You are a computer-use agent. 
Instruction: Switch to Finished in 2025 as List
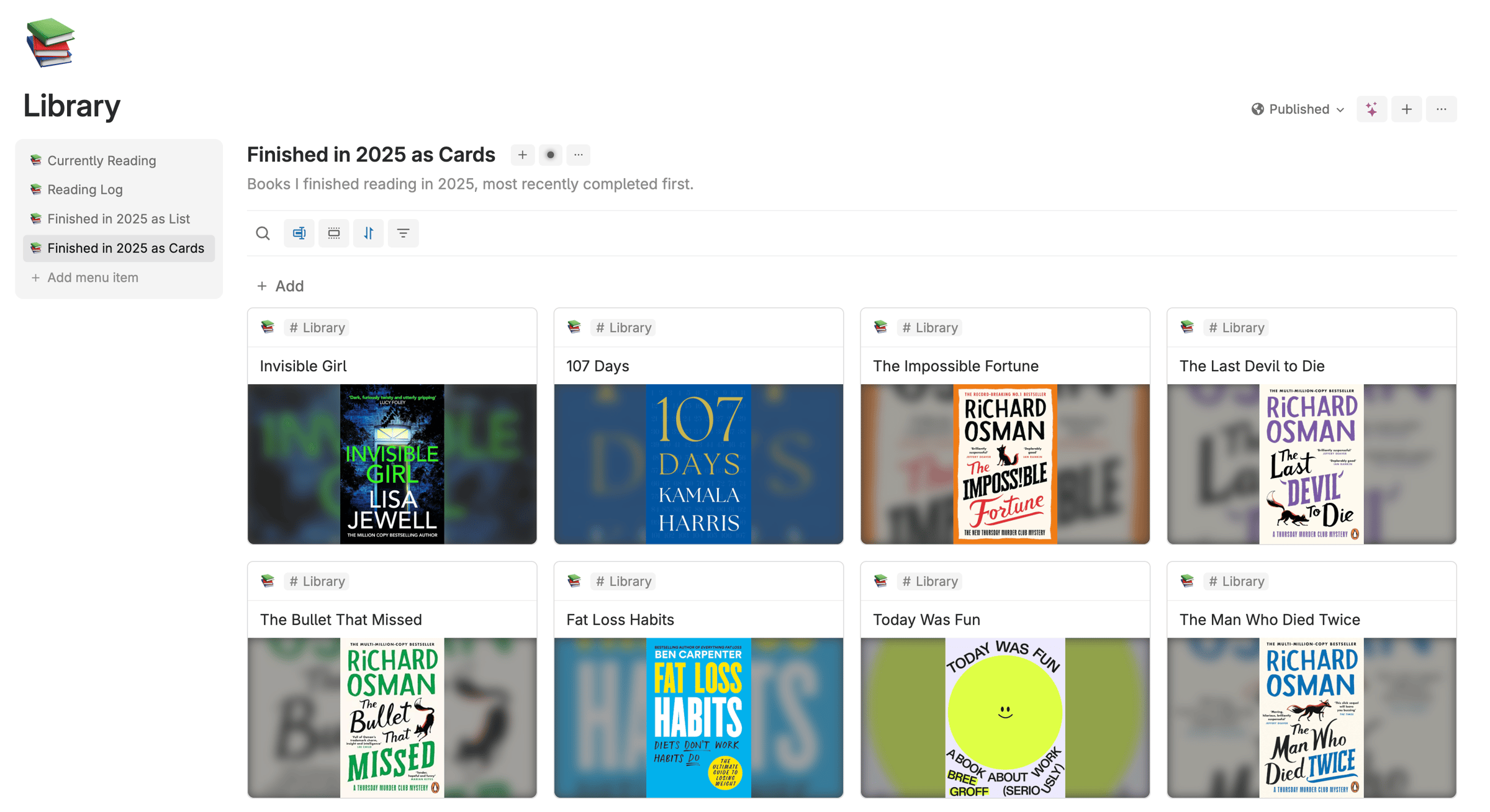point(118,219)
